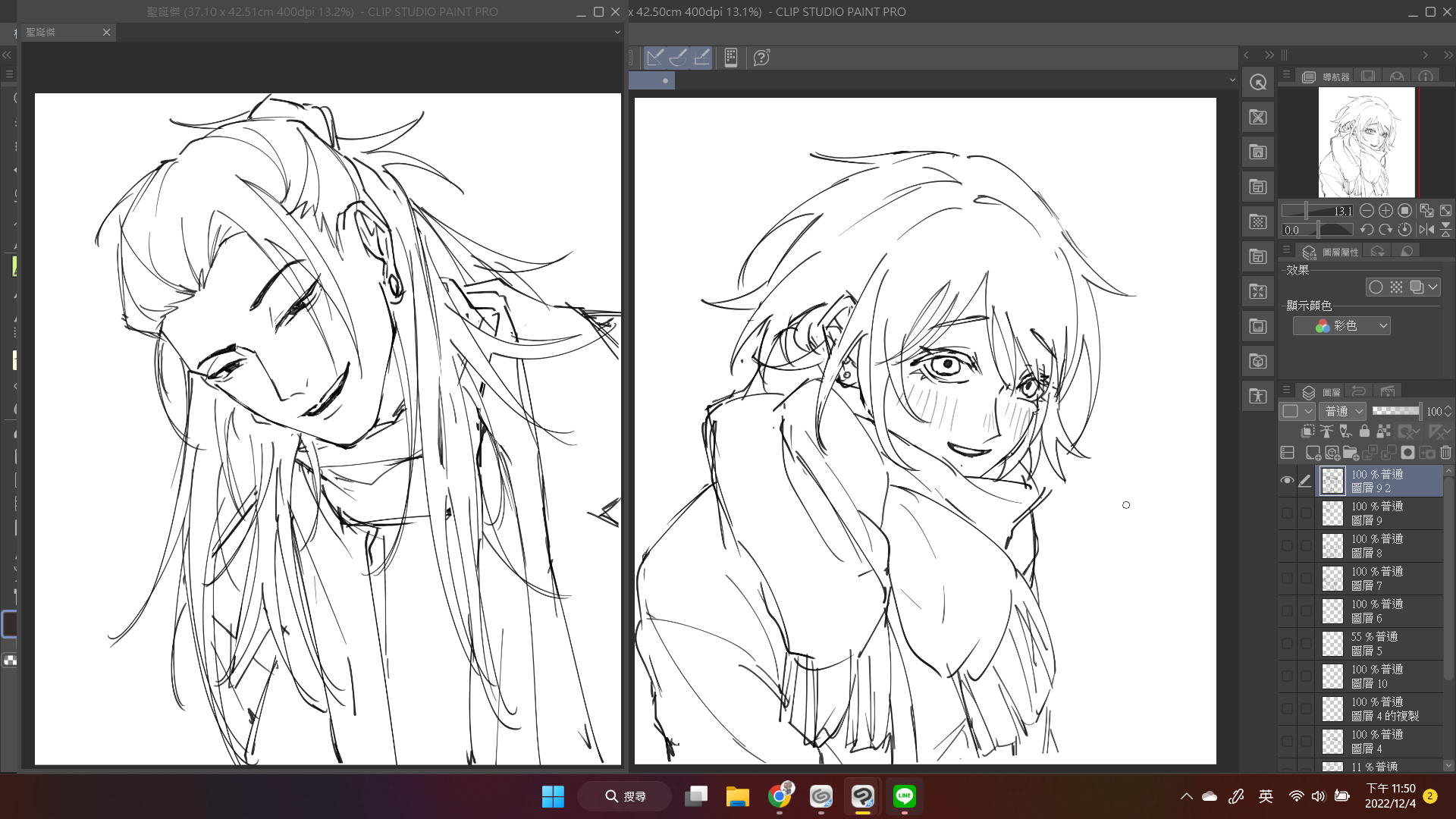Show layer 圖層 6 visibility box
The image size is (1456, 819).
[1287, 611]
